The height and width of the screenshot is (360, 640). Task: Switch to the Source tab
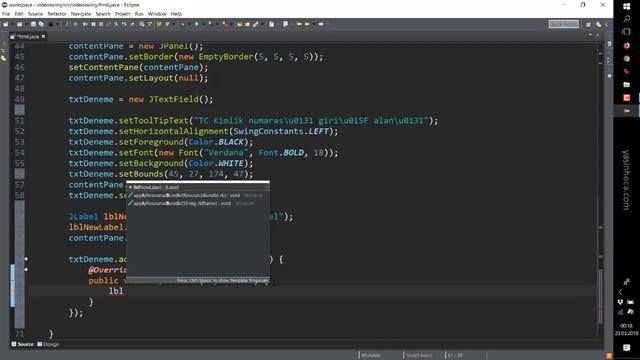22,344
